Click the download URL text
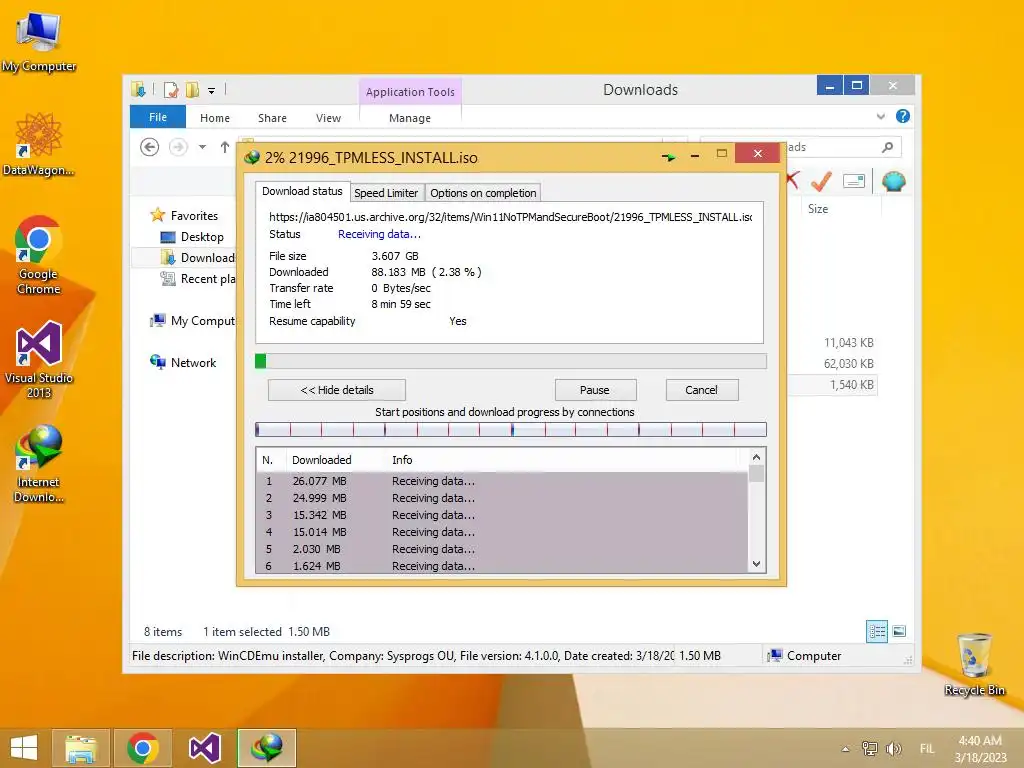Image resolution: width=1024 pixels, height=768 pixels. click(x=510, y=217)
